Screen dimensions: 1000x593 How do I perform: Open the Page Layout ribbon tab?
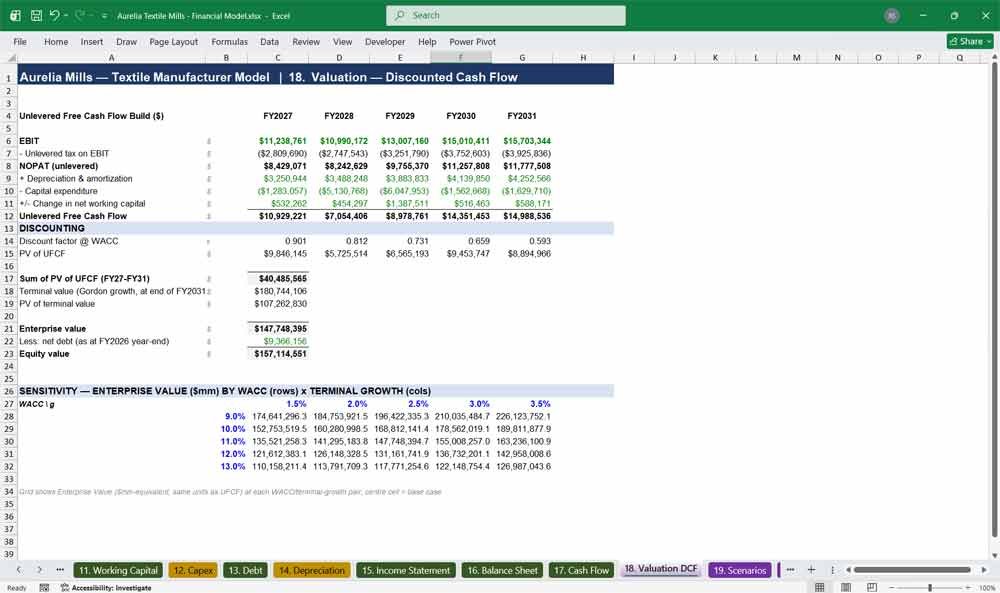pyautogui.click(x=173, y=41)
